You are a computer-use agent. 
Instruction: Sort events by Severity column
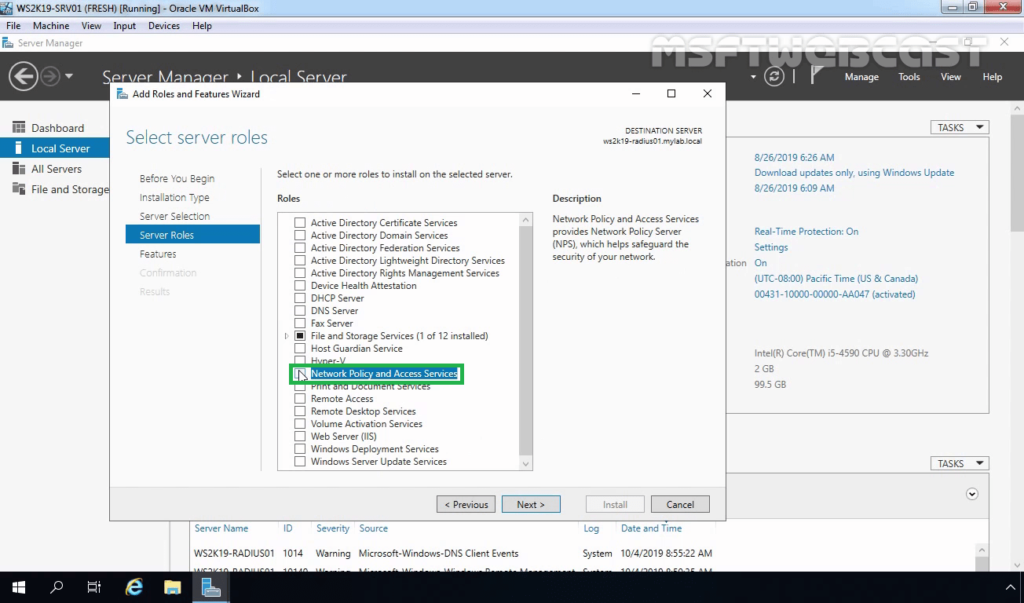click(333, 528)
